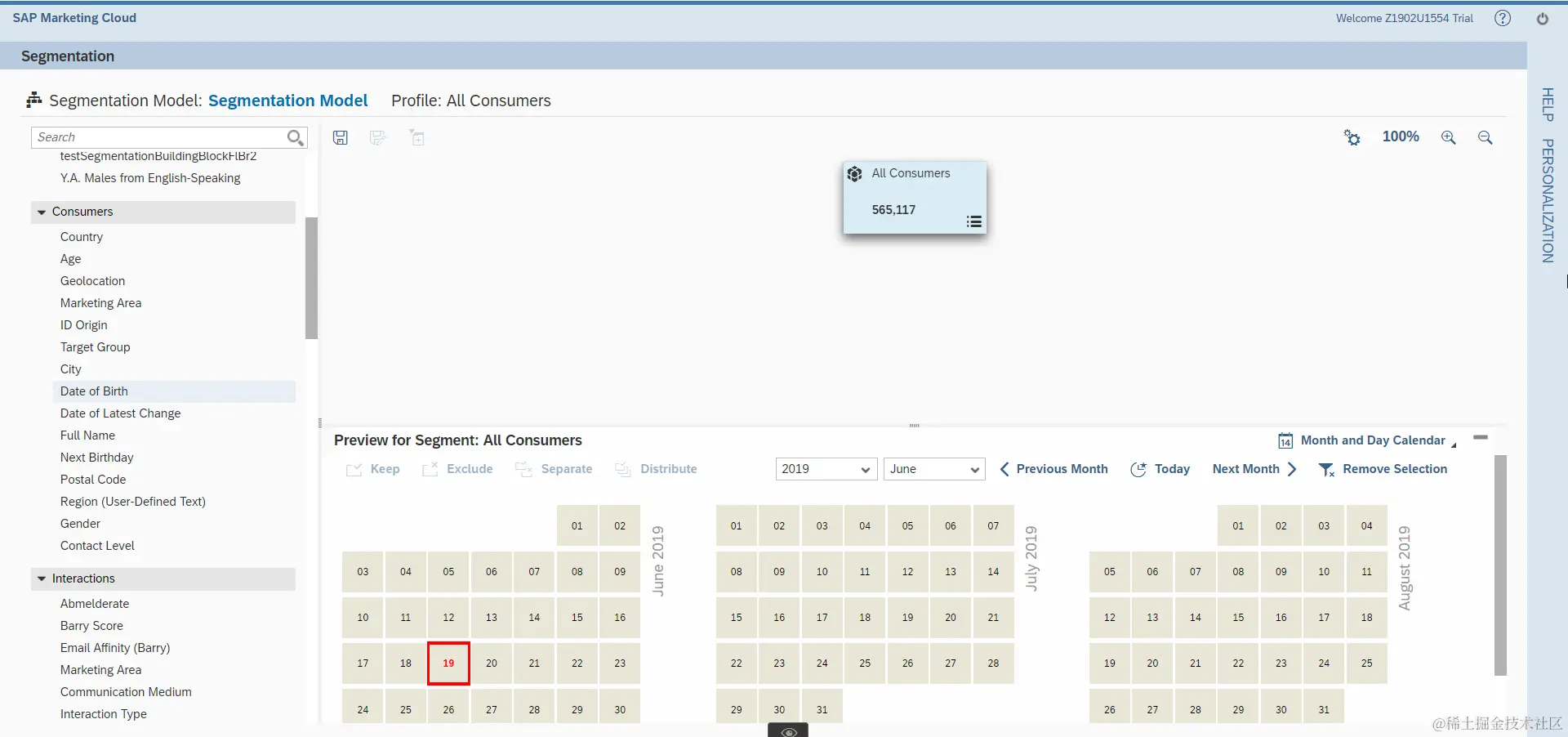1568x737 pixels.
Task: Select the Age attribute
Action: pyautogui.click(x=70, y=259)
